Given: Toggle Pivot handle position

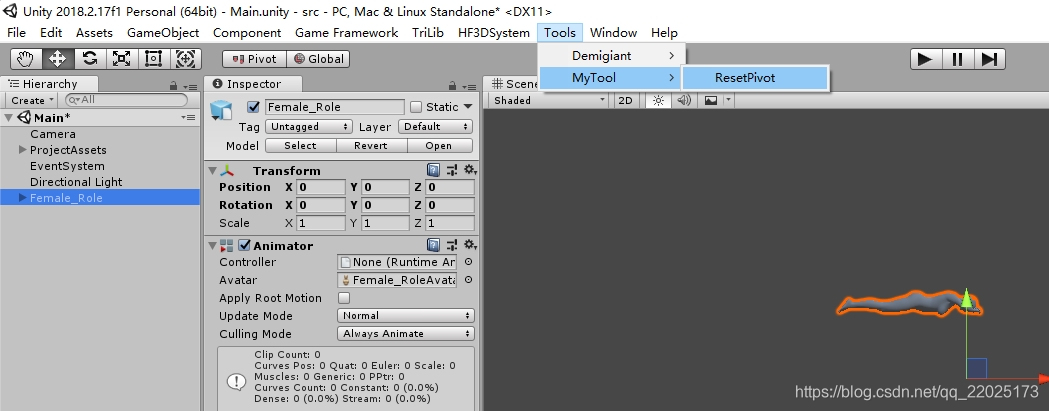Looking at the screenshot, I should pyautogui.click(x=254, y=59).
